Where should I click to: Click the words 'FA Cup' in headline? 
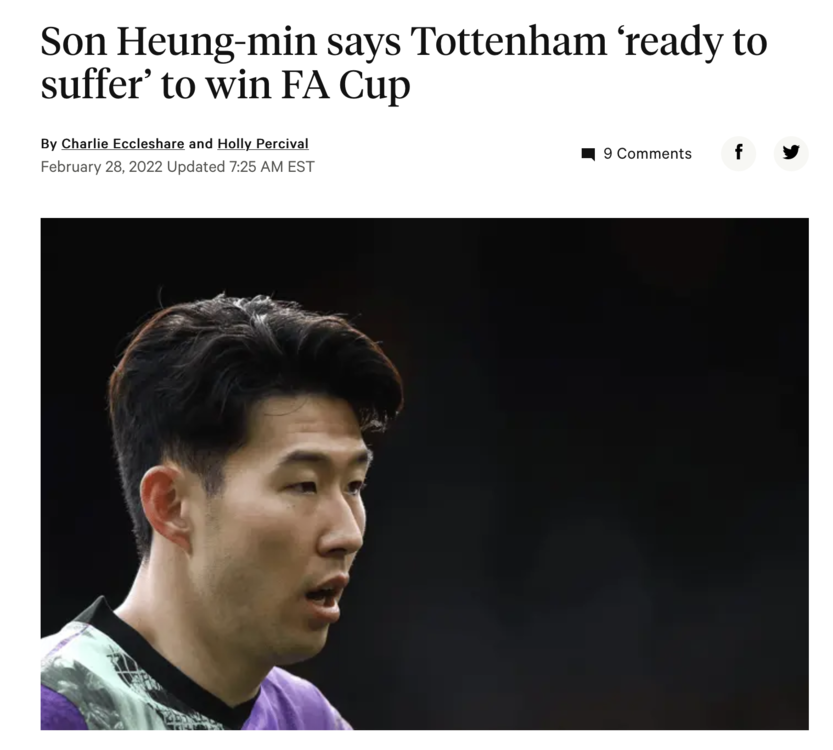pos(346,85)
